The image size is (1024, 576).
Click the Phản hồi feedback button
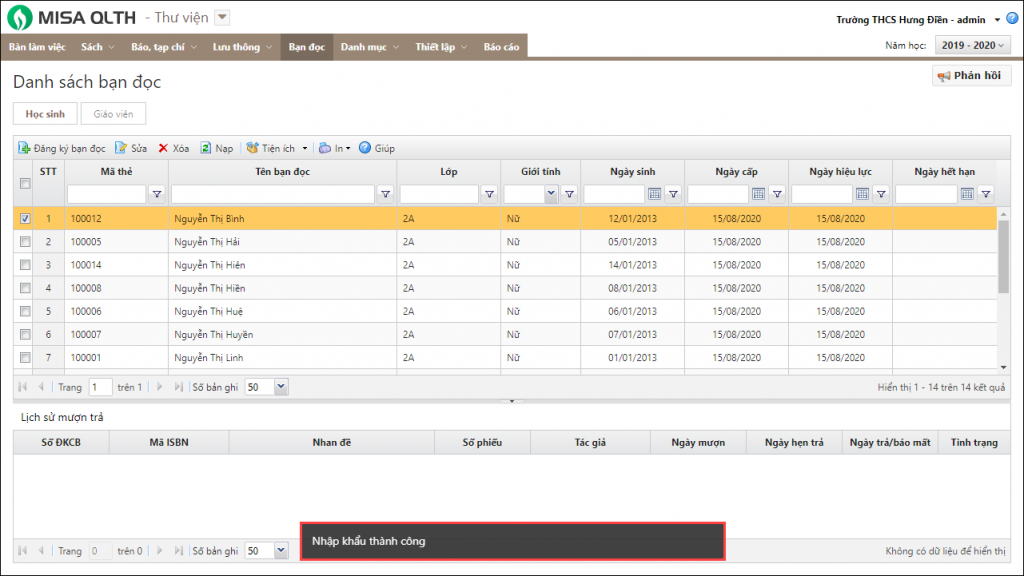tap(971, 76)
